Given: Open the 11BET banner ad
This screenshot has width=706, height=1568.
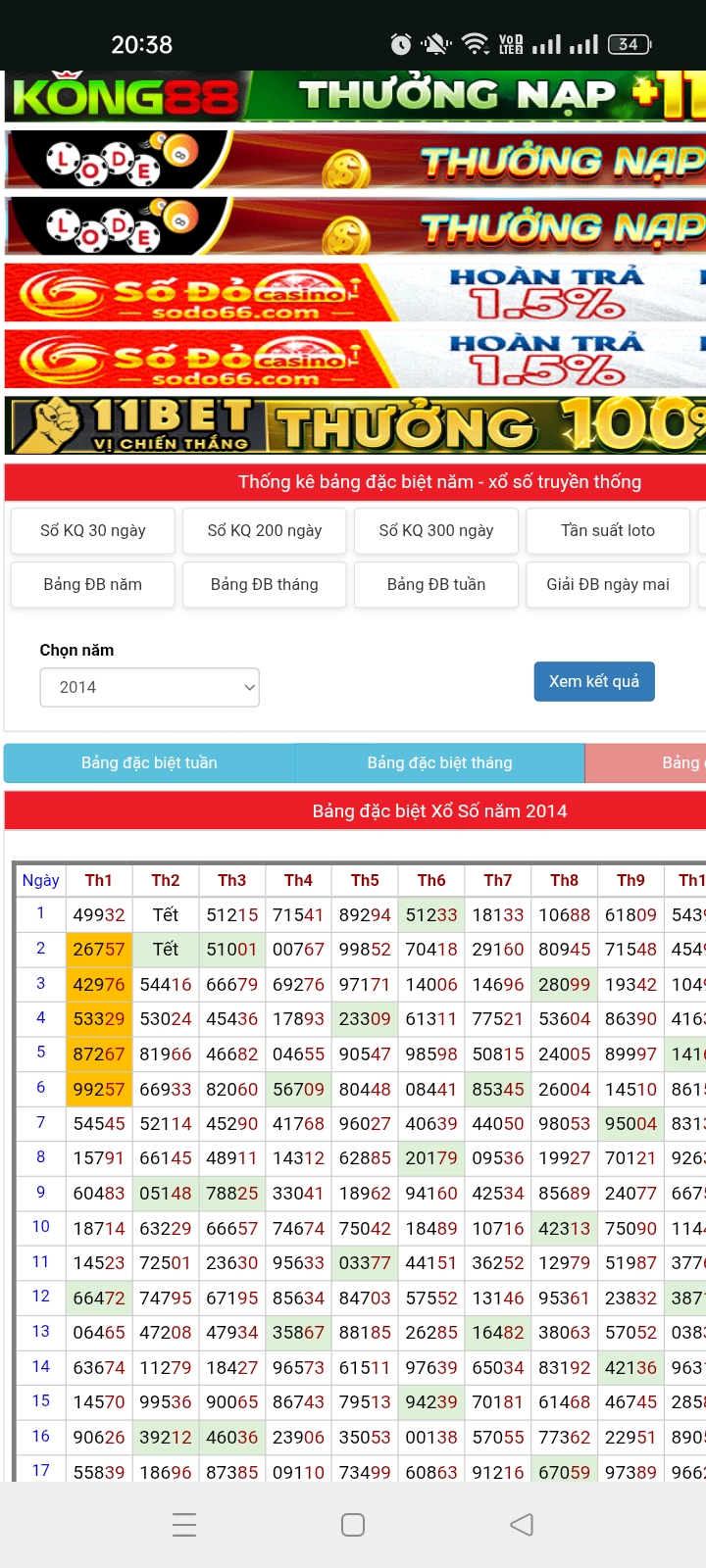Looking at the screenshot, I should point(355,424).
